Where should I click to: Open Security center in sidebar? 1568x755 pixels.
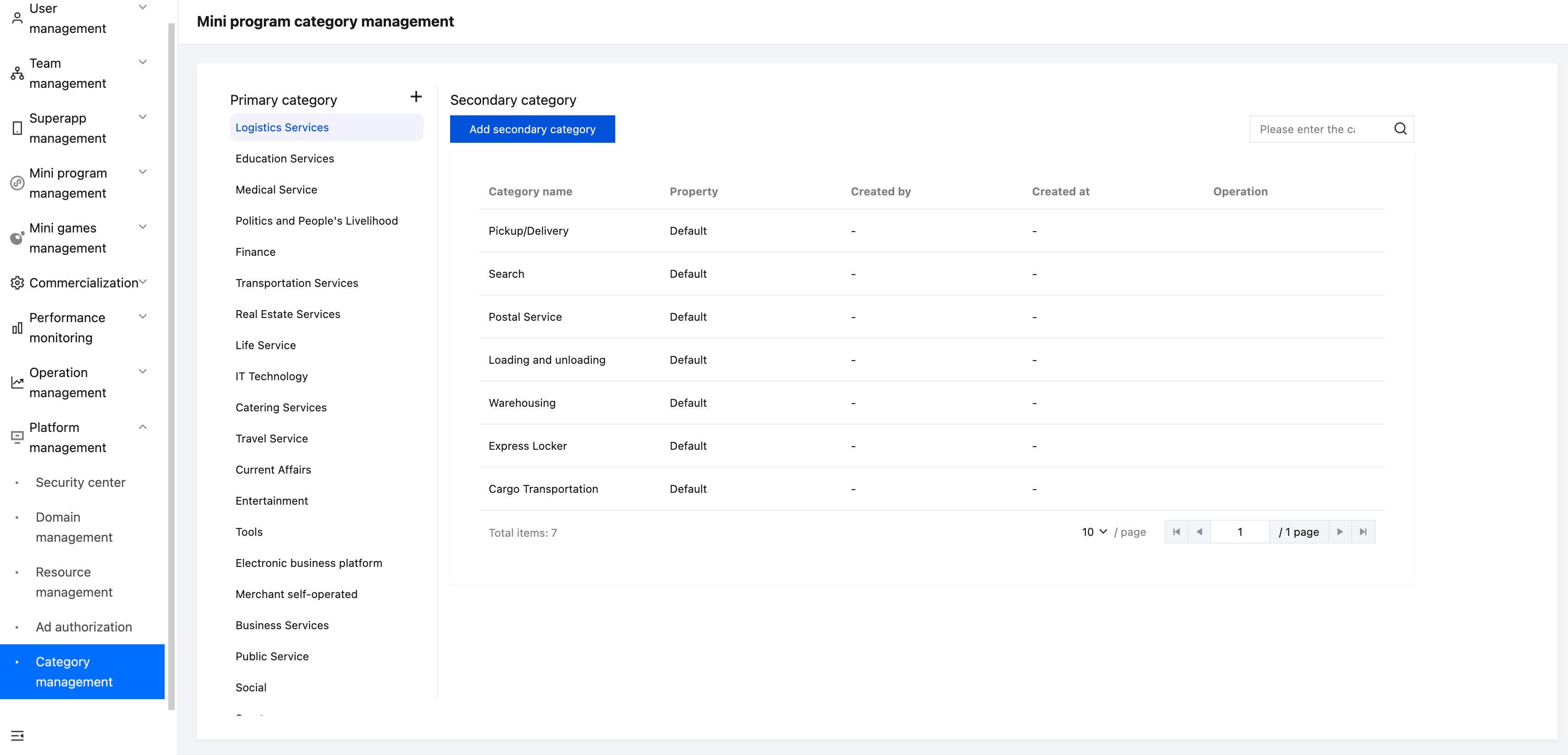(81, 482)
